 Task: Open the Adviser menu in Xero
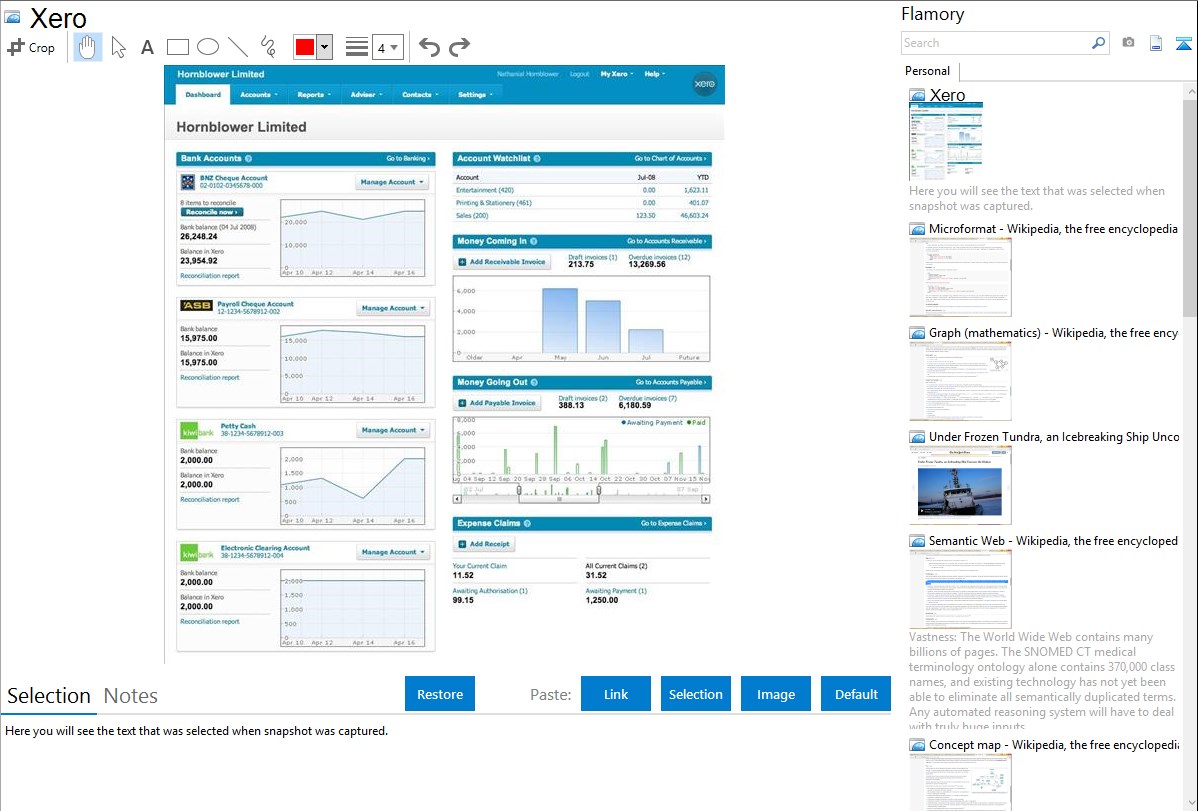coord(367,95)
